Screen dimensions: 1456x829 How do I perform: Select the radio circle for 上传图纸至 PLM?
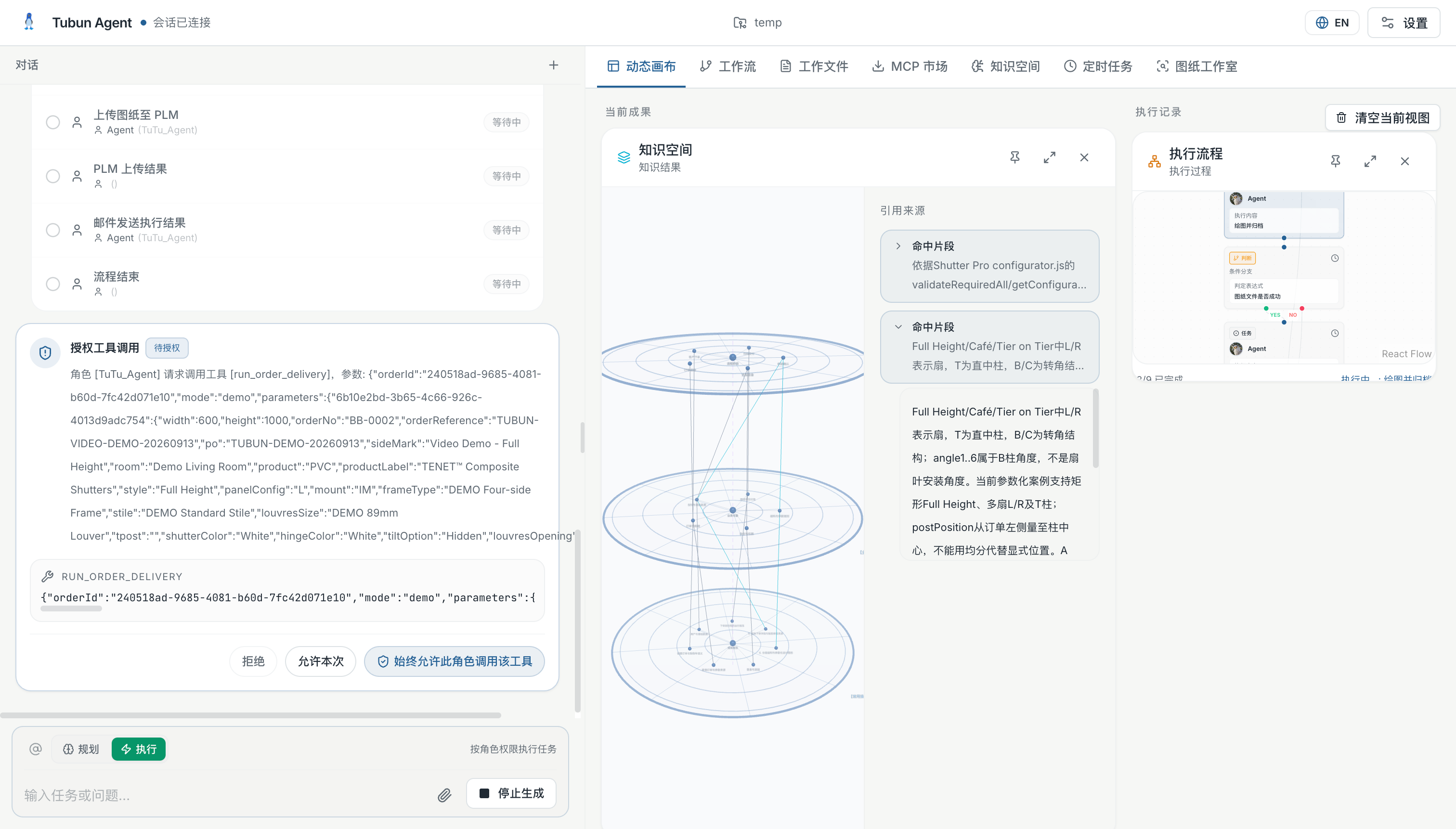(x=53, y=122)
